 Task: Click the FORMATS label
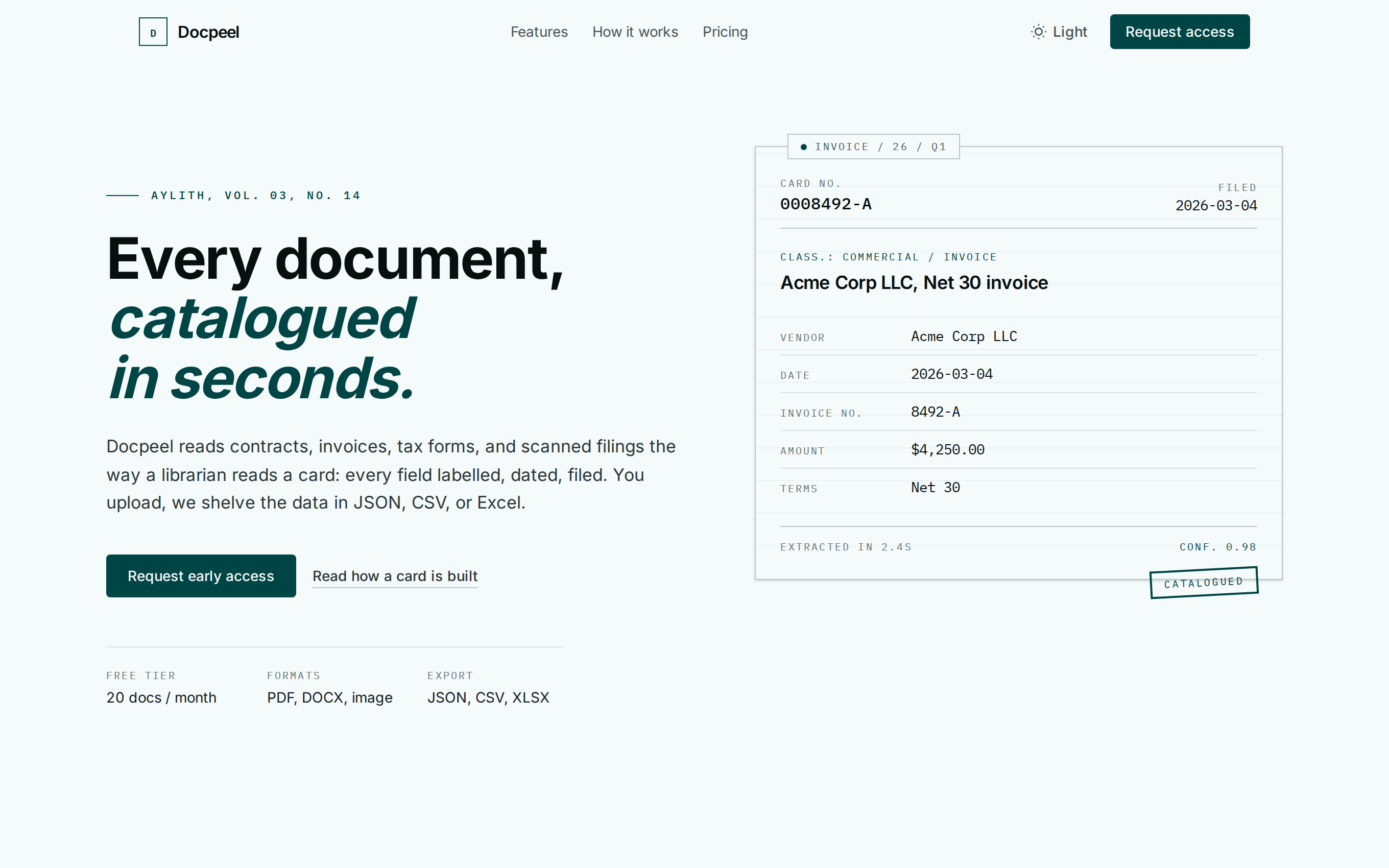[293, 676]
